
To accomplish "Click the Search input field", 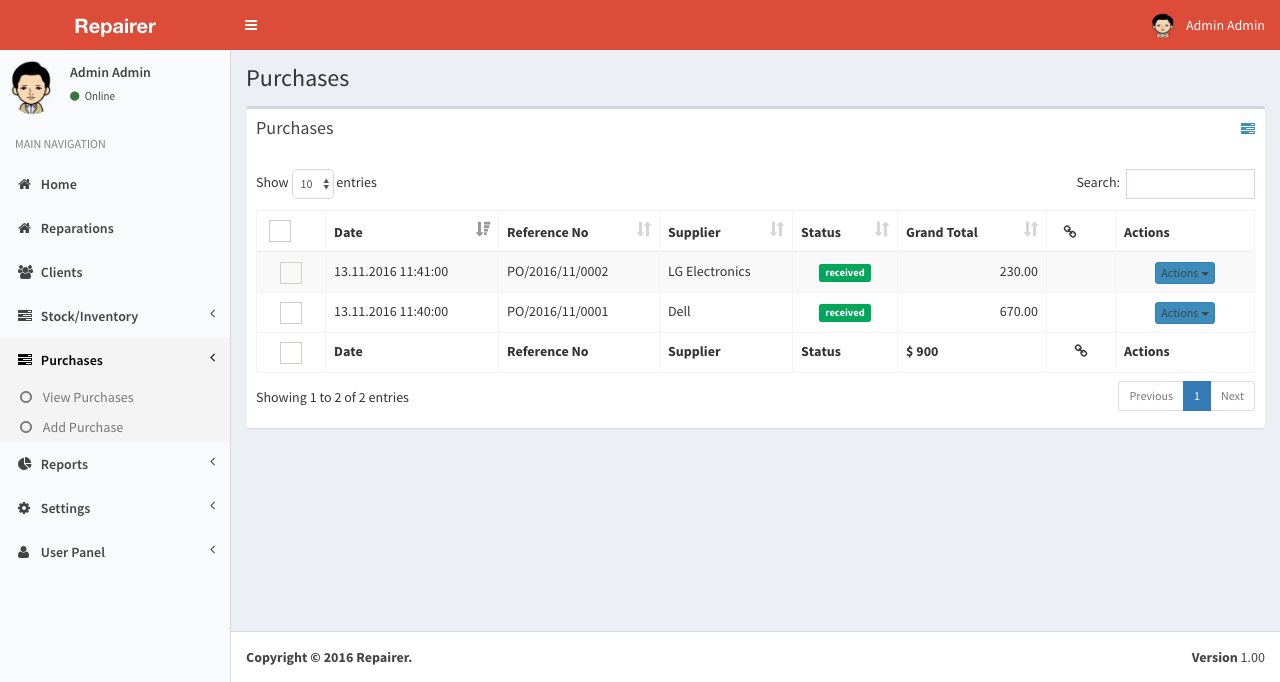I will [x=1190, y=184].
